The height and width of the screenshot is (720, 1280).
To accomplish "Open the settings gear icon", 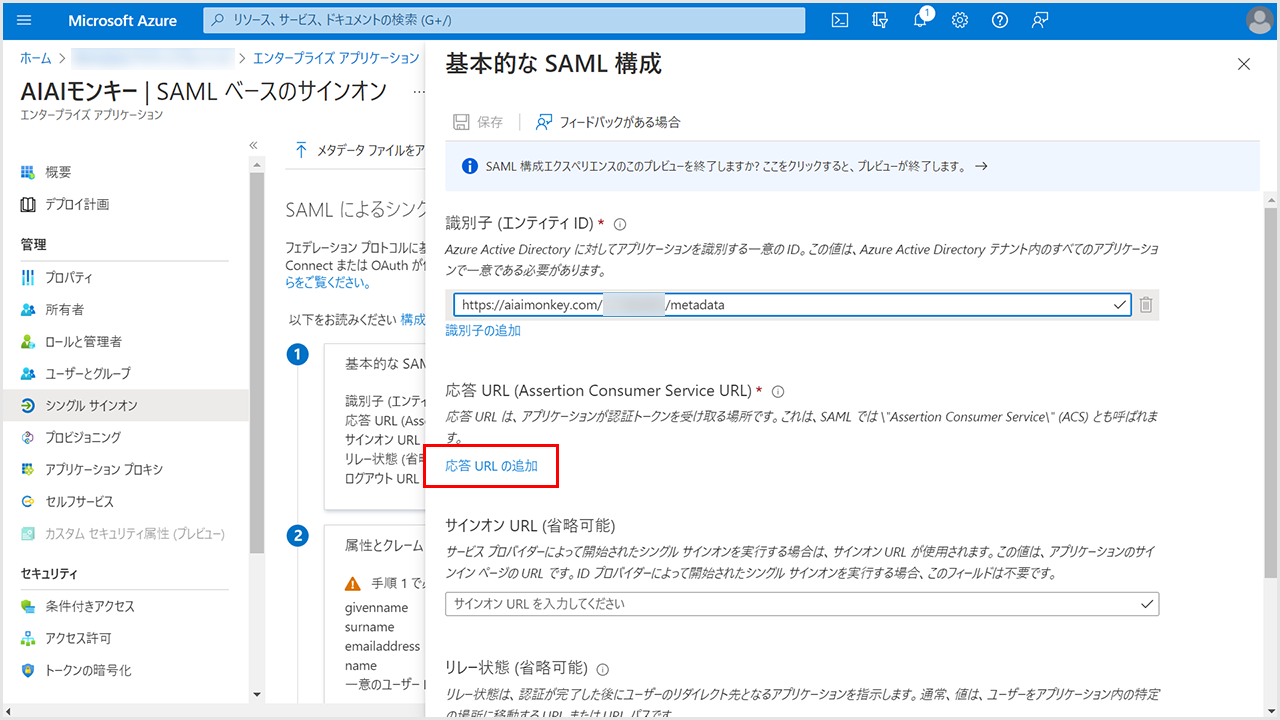I will click(960, 20).
